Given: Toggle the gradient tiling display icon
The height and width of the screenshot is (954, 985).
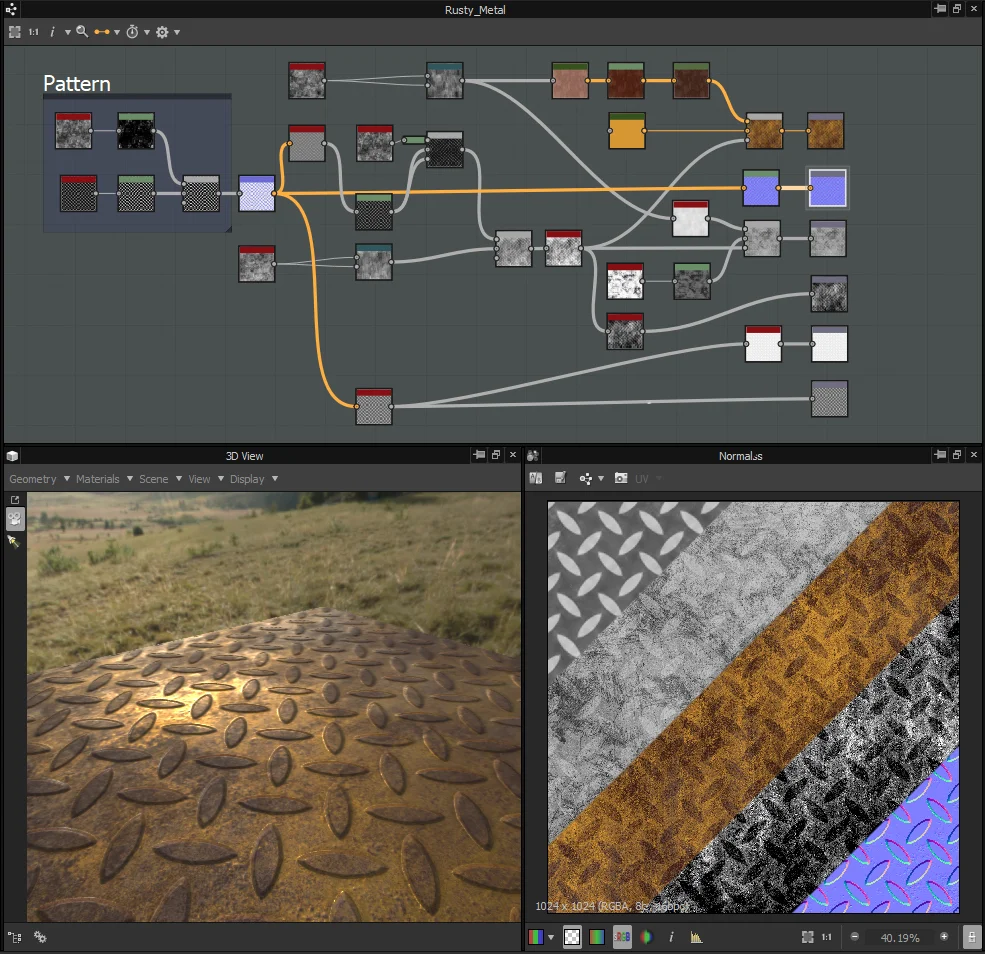Looking at the screenshot, I should [x=597, y=937].
